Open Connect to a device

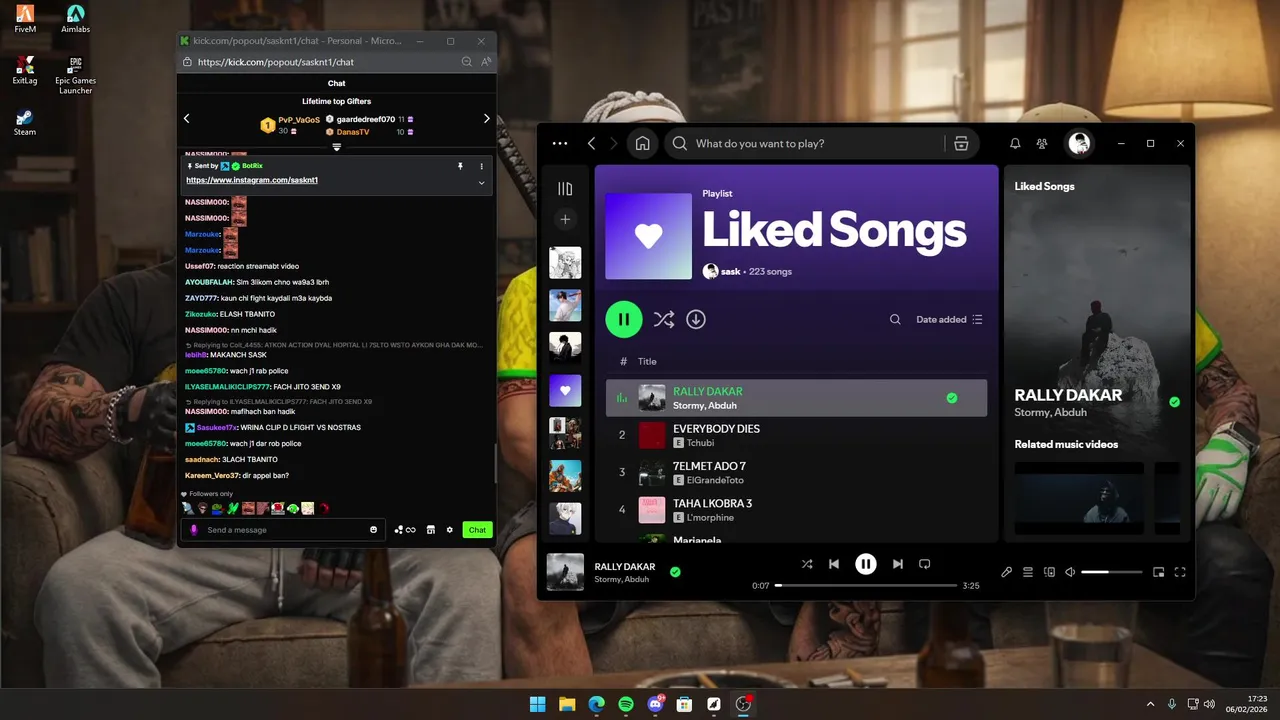point(1049,572)
